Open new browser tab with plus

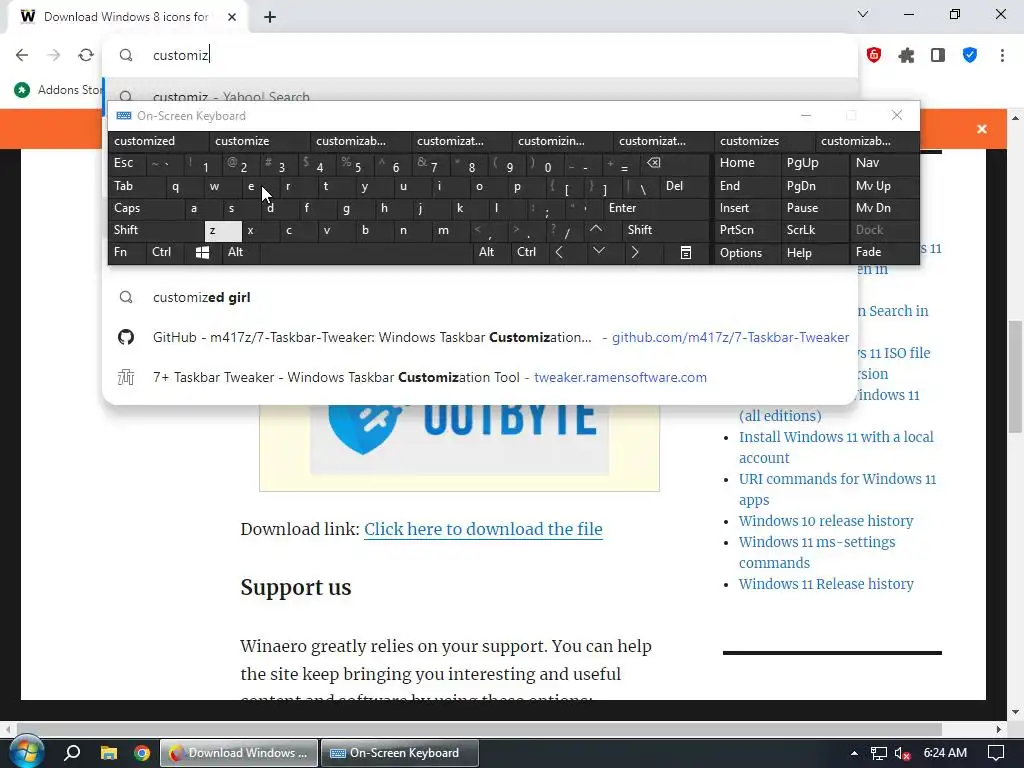pos(270,17)
